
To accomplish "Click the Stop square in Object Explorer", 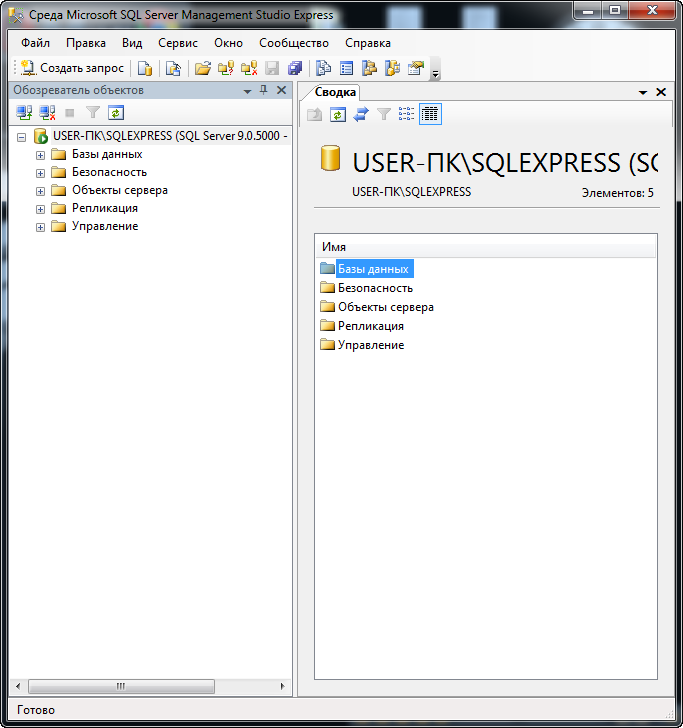I will tap(70, 113).
